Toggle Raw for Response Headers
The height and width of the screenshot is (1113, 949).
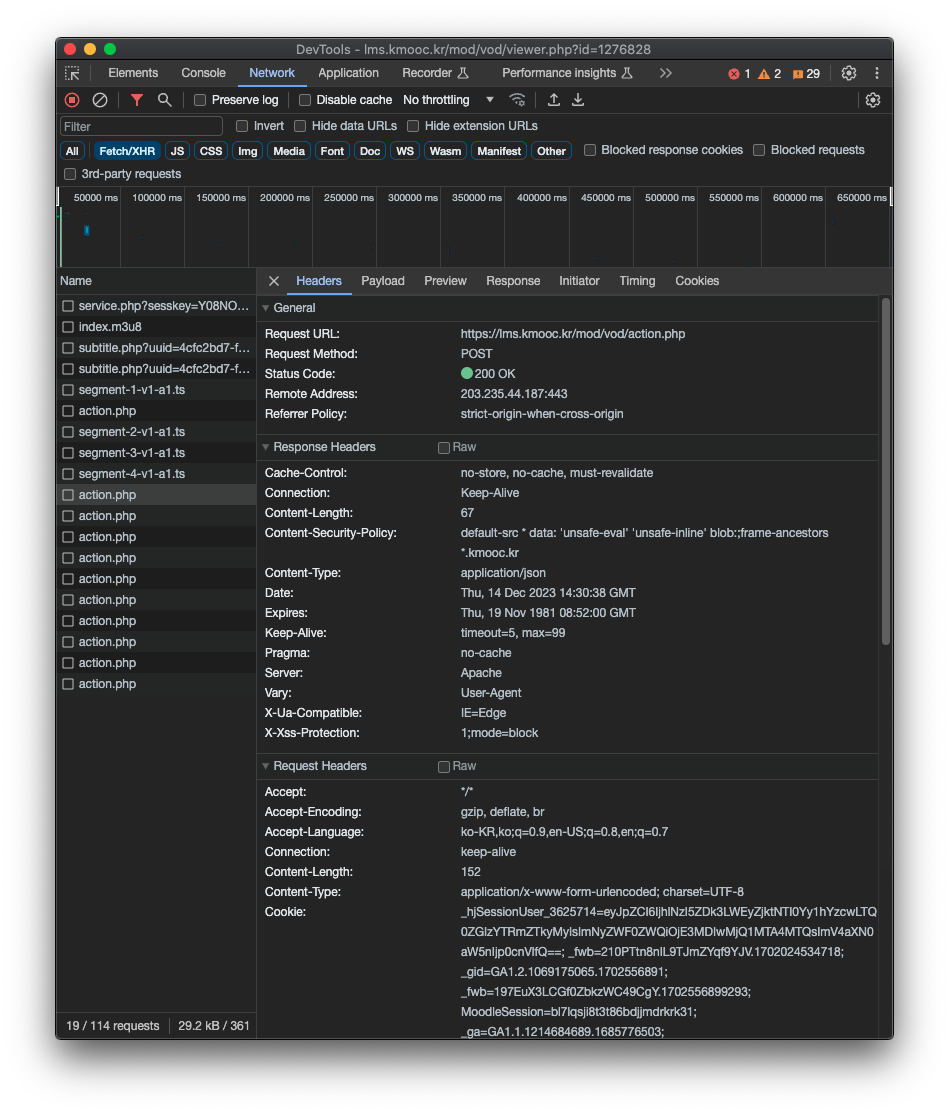(x=444, y=448)
